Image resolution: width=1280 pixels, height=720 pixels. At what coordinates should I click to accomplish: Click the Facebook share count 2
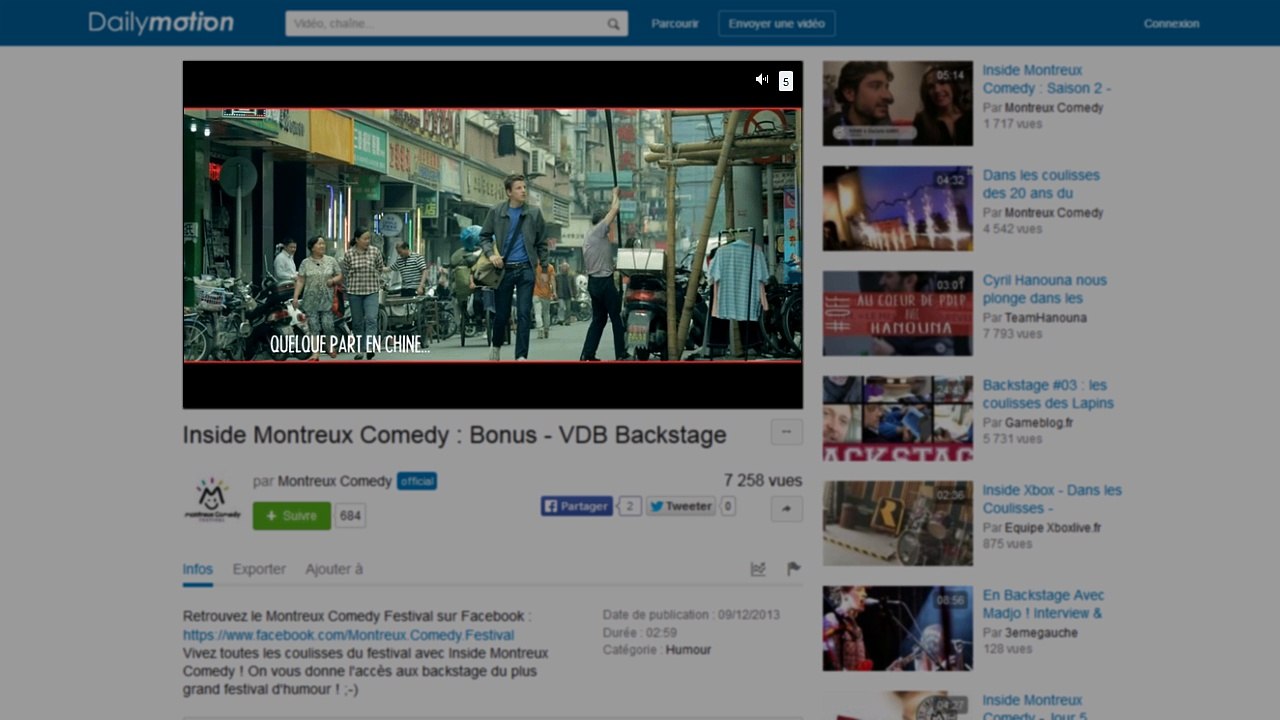click(x=630, y=506)
